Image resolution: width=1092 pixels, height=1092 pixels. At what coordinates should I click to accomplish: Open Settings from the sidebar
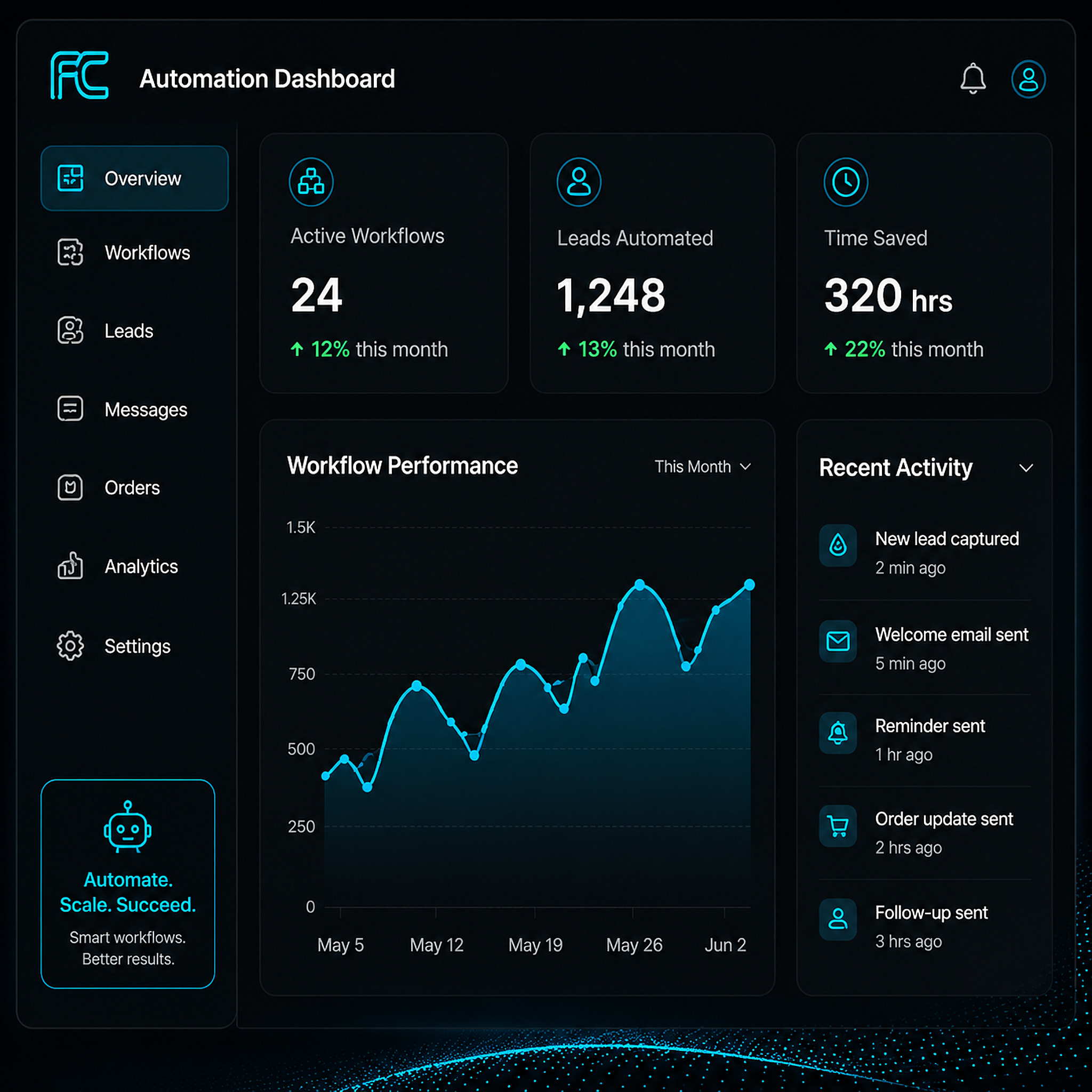pos(134,646)
